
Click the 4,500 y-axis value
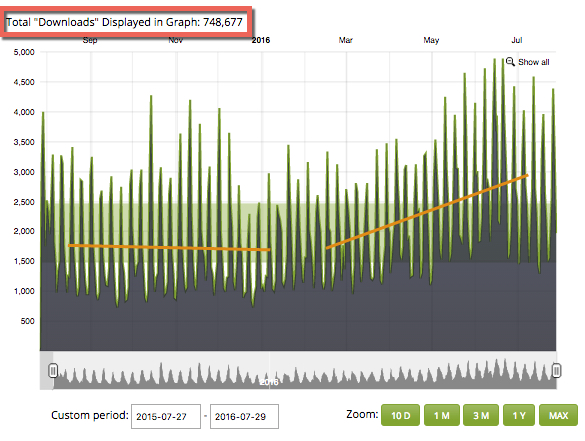24,82
